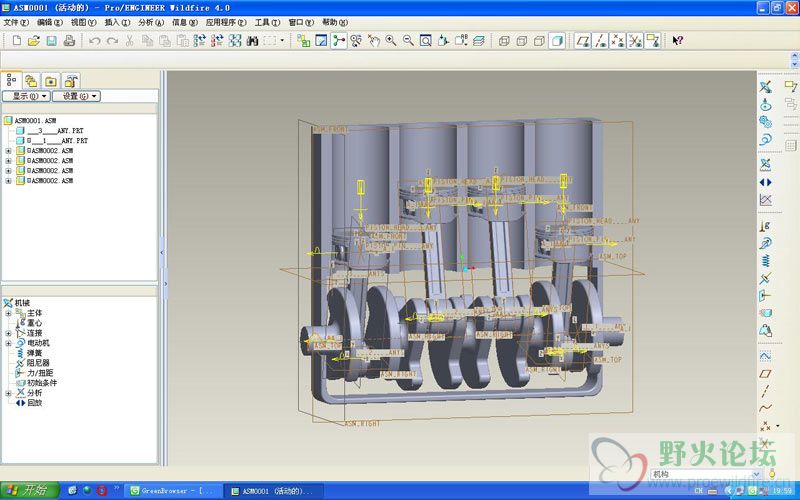Open the 机构 filter dropdown at bottom right

756,474
